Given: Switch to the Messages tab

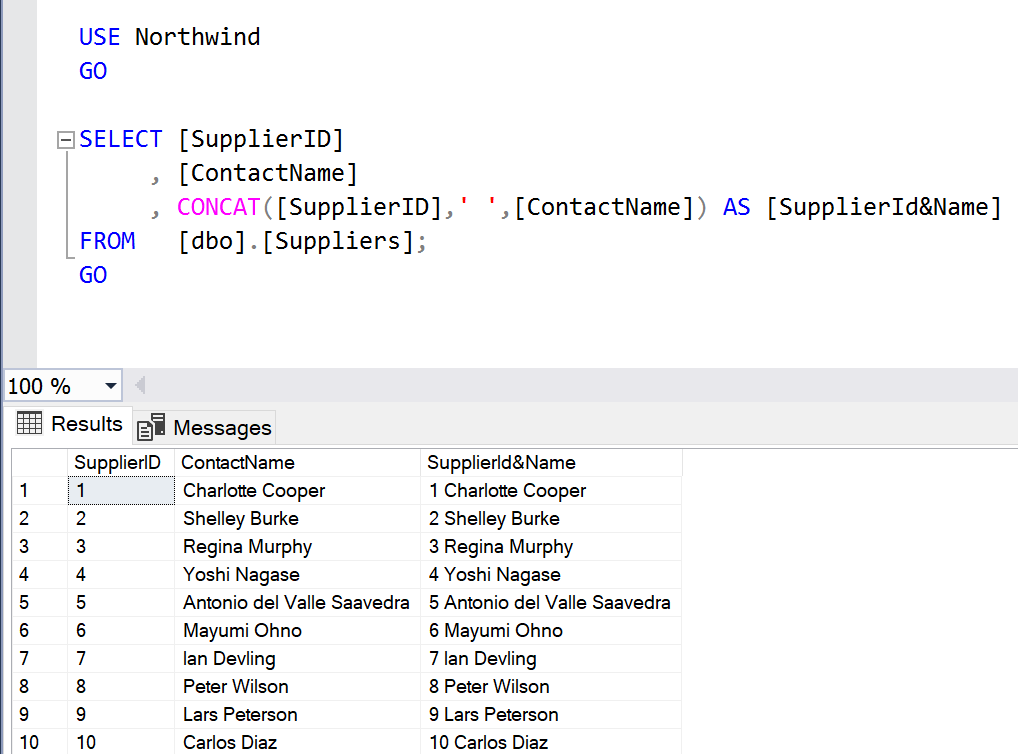Looking at the screenshot, I should (221, 428).
